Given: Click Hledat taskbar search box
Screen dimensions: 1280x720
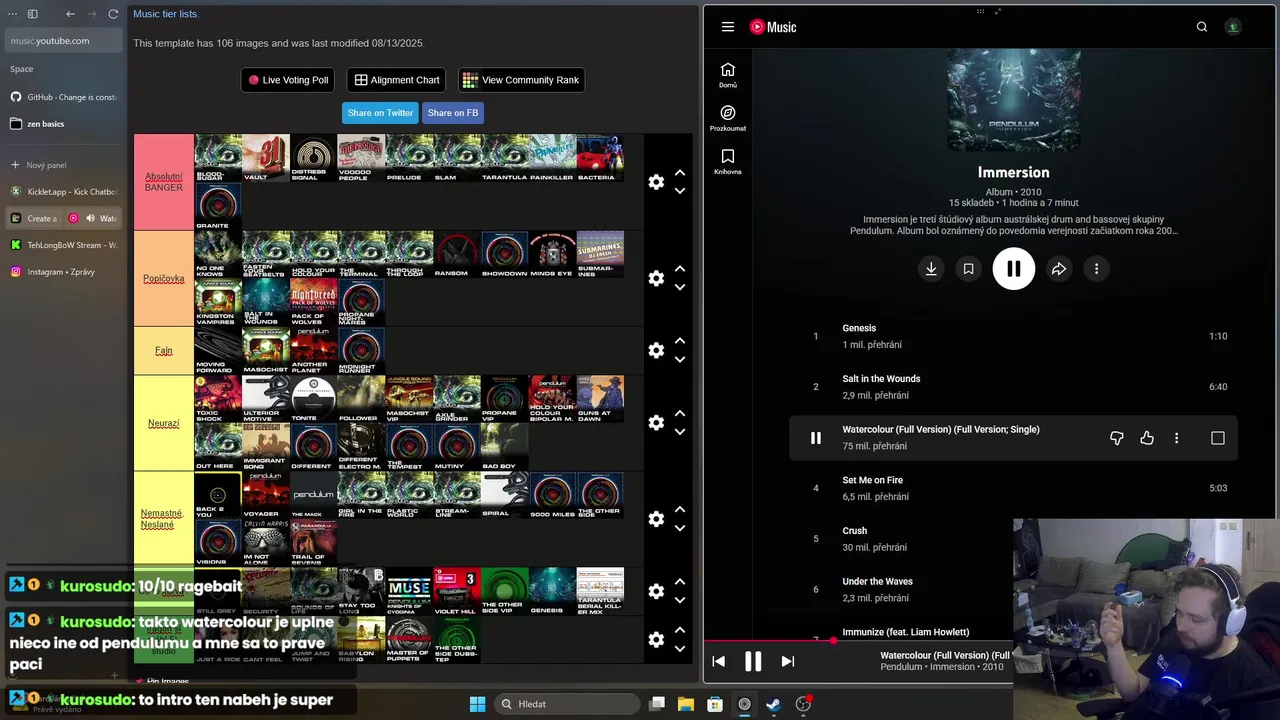Looking at the screenshot, I should pyautogui.click(x=568, y=704).
